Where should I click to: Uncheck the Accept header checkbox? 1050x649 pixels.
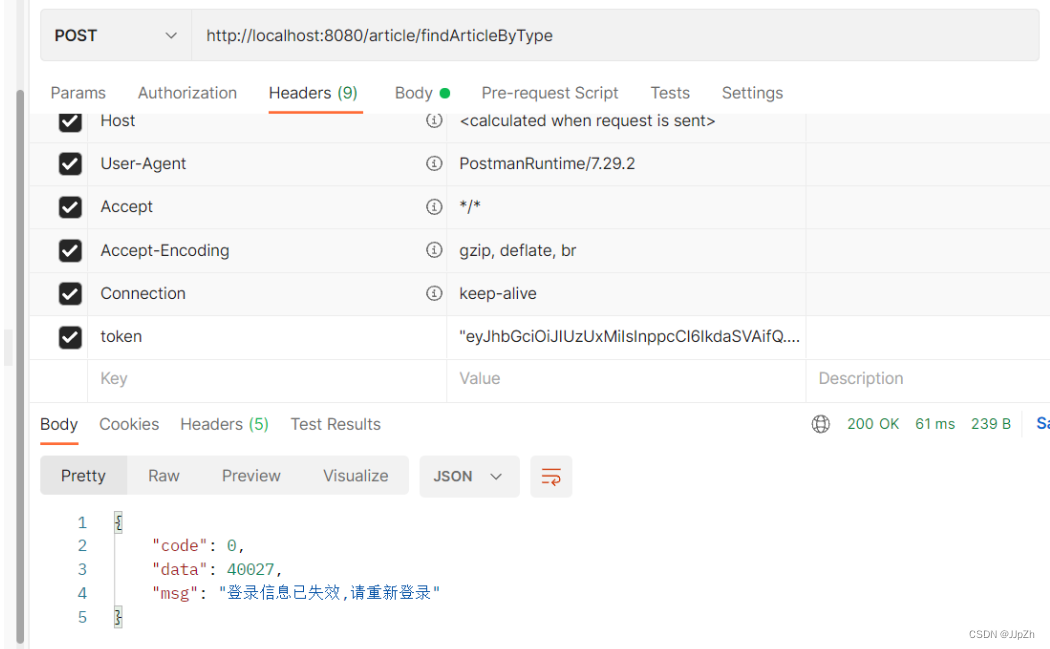(70, 207)
